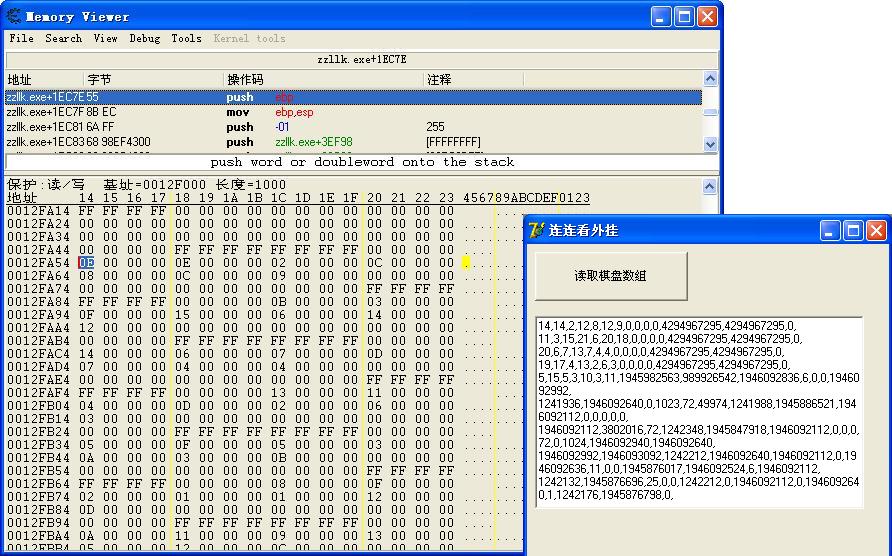Image resolution: width=892 pixels, height=556 pixels.
Task: Click the zzllk.exe+1EC7E address bar
Action: [362, 60]
